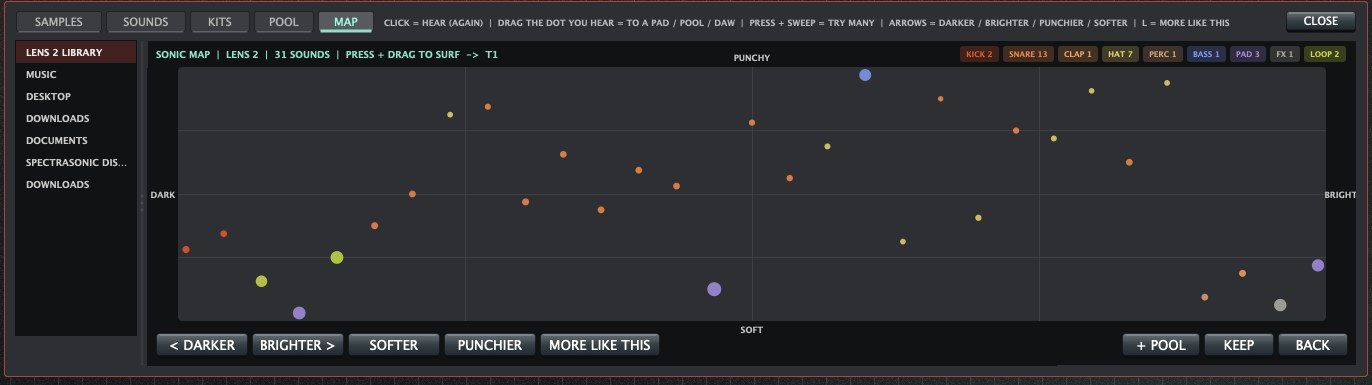This screenshot has height=385, width=1372.
Task: Select the POOL tab
Action: pyautogui.click(x=283, y=22)
